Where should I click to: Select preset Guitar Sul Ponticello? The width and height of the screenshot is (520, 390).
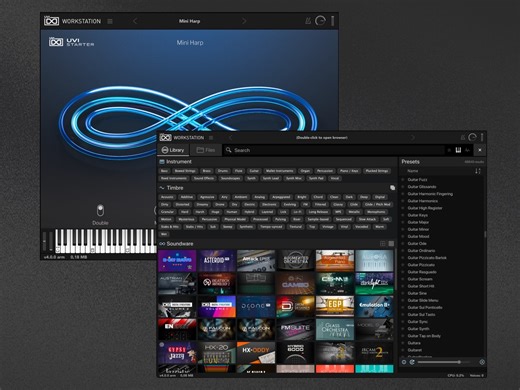(x=425, y=307)
